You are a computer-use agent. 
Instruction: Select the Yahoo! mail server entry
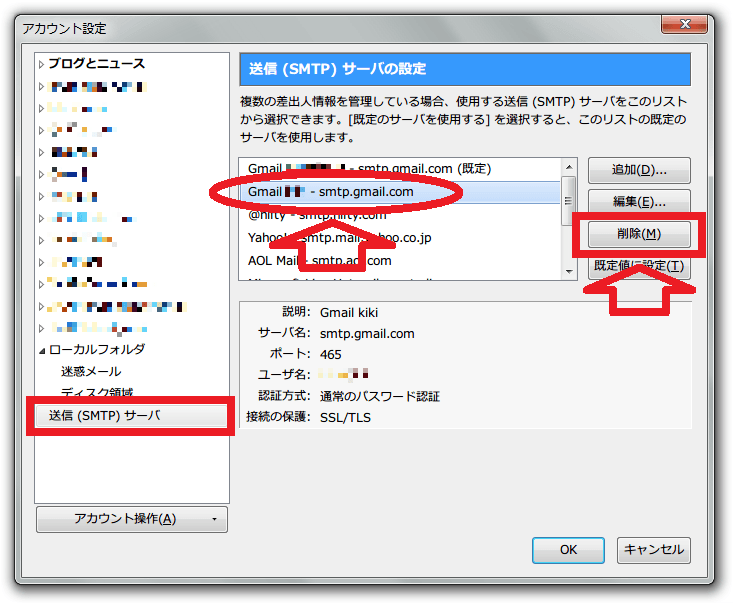(400, 238)
